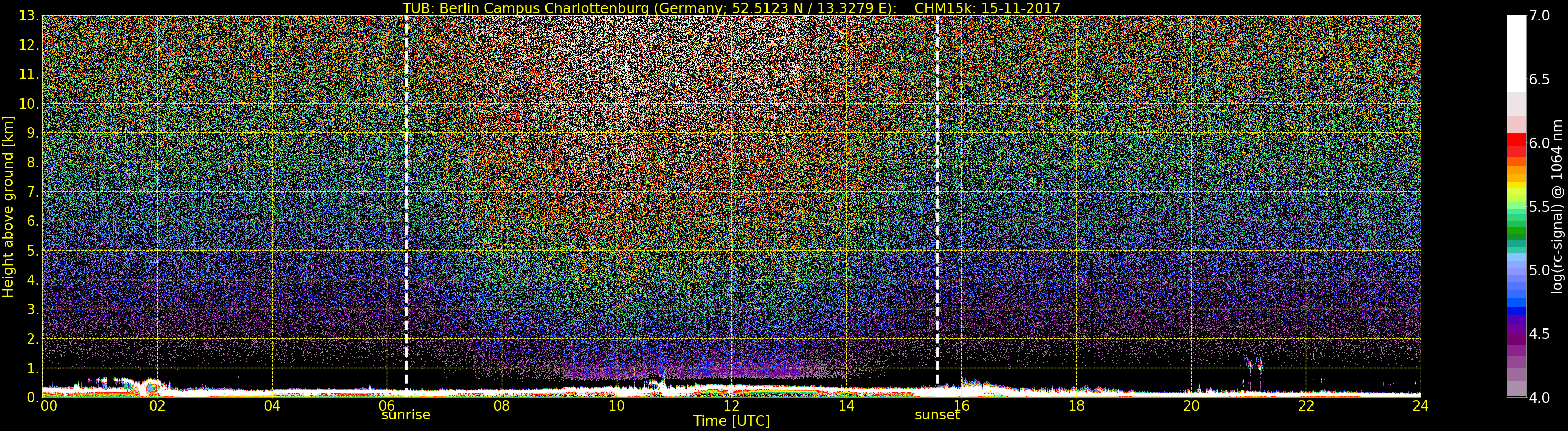
Task: Click the 'sunrise' label below the time axis
Action: click(406, 415)
